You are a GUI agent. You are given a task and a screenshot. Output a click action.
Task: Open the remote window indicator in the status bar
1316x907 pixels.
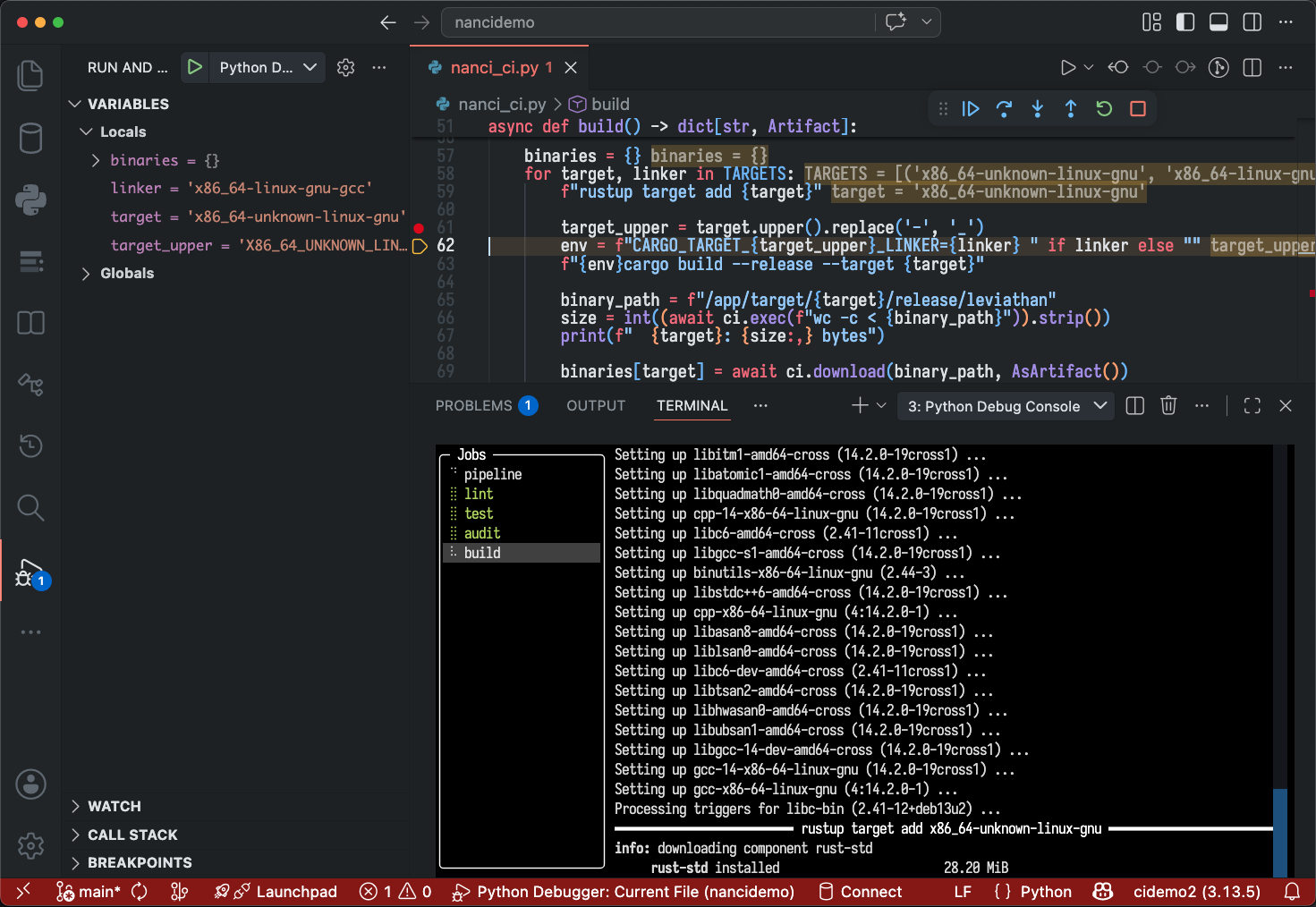23,892
